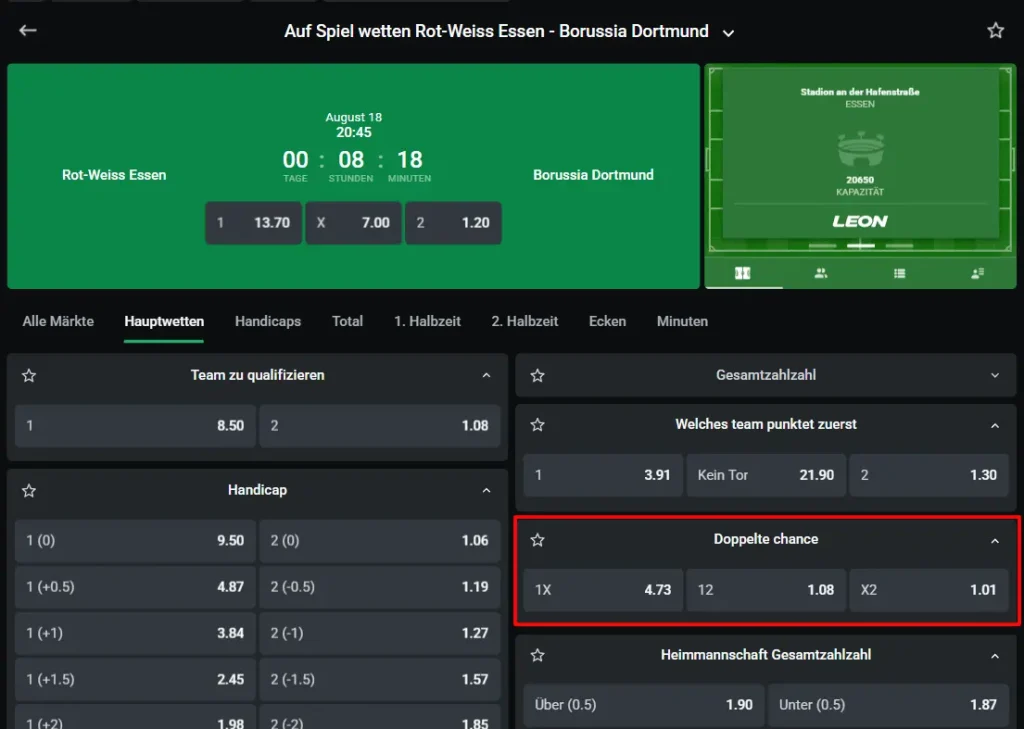Switch to the Ecken tab
1024x729 pixels.
607,321
